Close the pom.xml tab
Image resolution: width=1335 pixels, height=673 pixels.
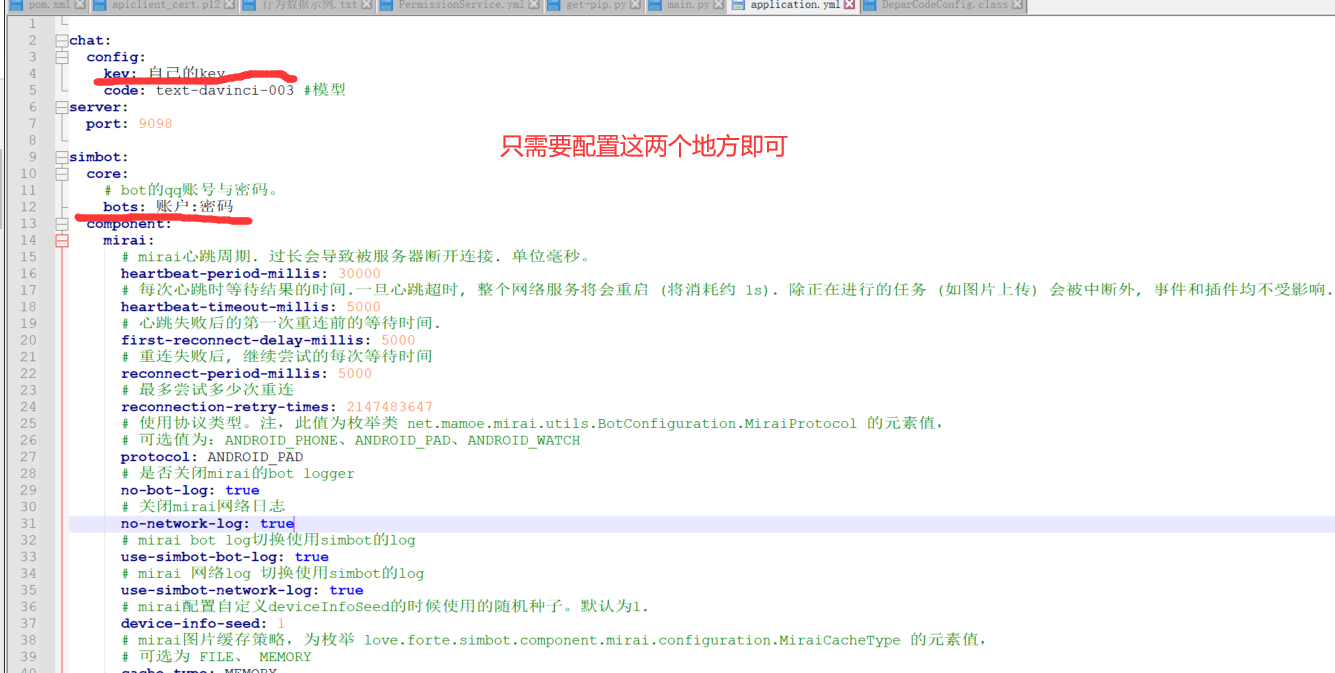pyautogui.click(x=80, y=5)
